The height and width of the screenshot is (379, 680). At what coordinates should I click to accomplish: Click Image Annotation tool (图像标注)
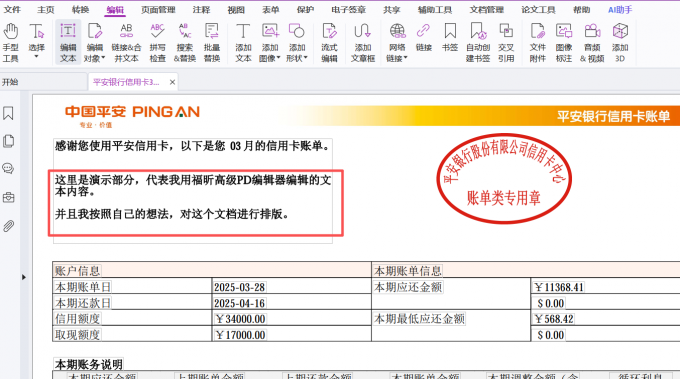pos(564,42)
